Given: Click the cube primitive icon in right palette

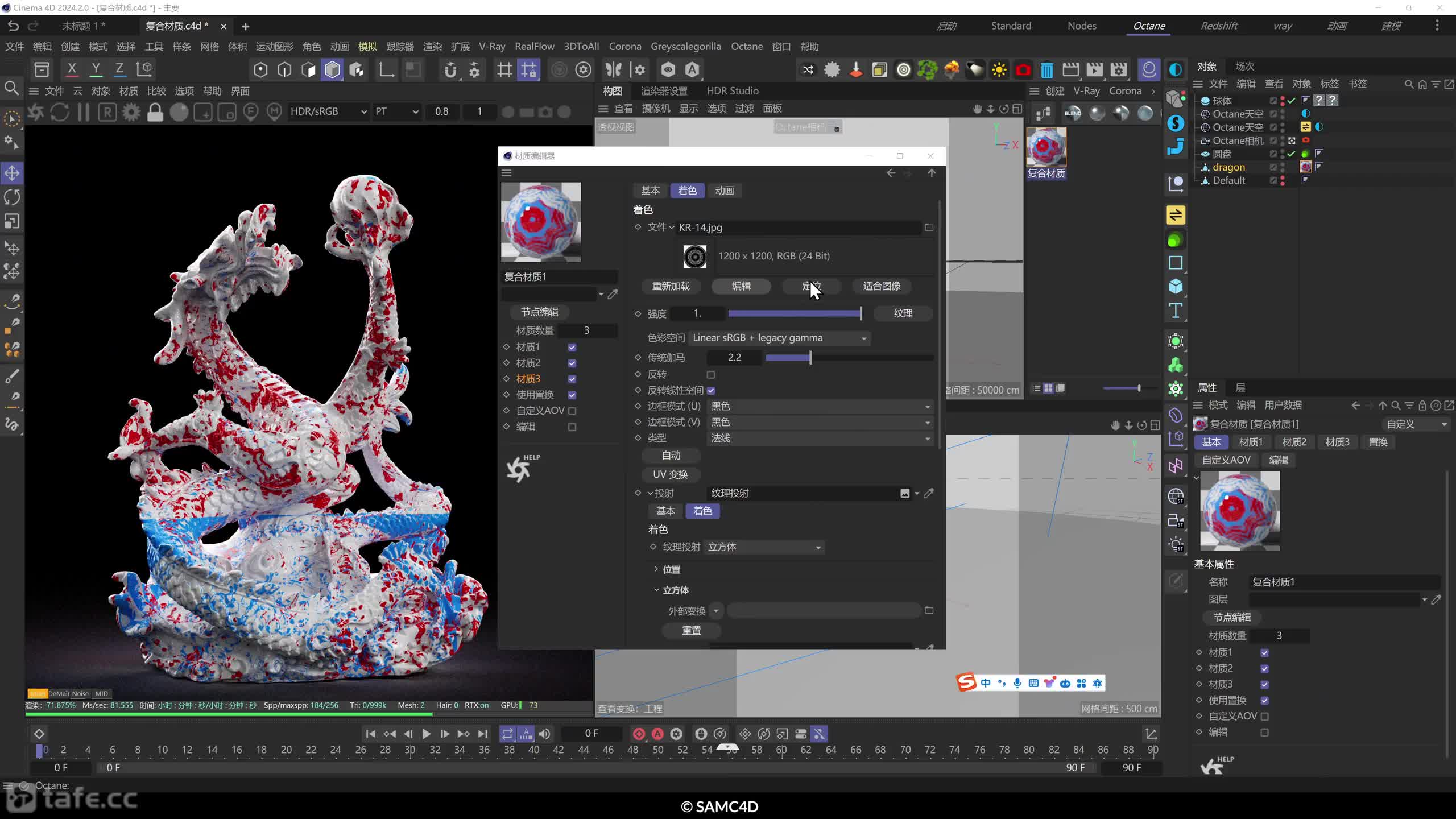Looking at the screenshot, I should (1176, 286).
